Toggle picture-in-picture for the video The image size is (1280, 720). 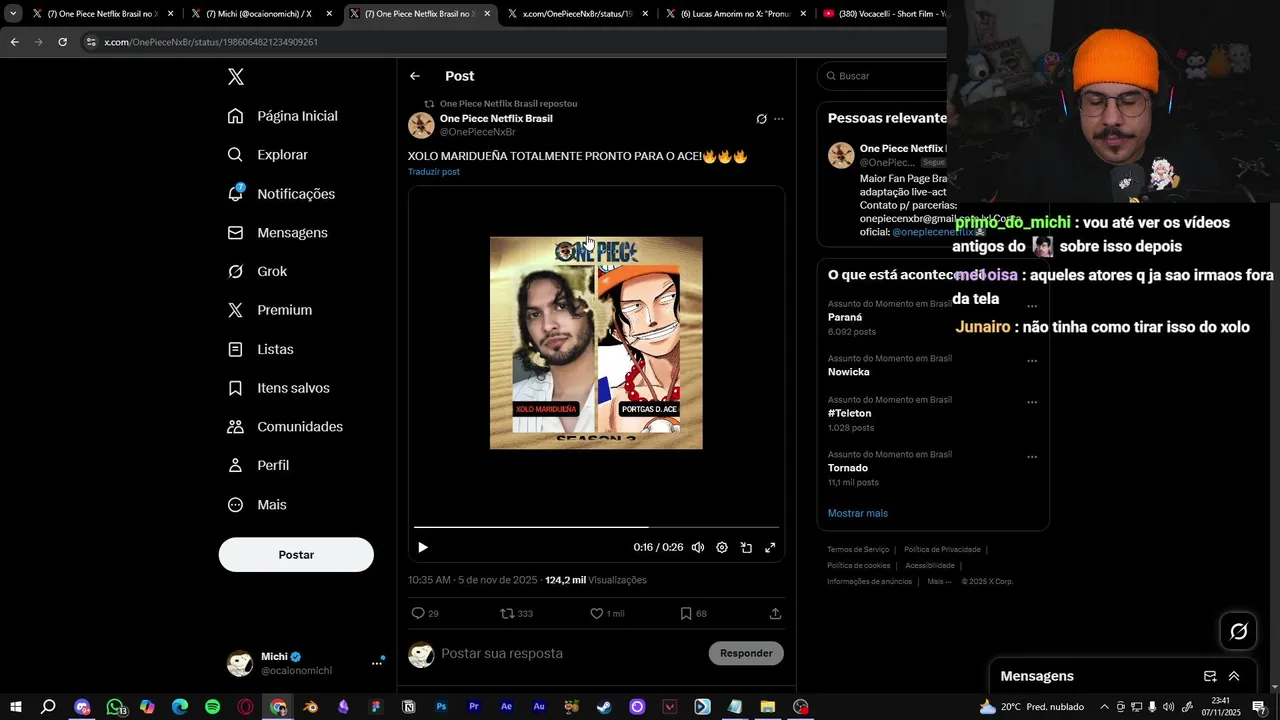tap(746, 548)
